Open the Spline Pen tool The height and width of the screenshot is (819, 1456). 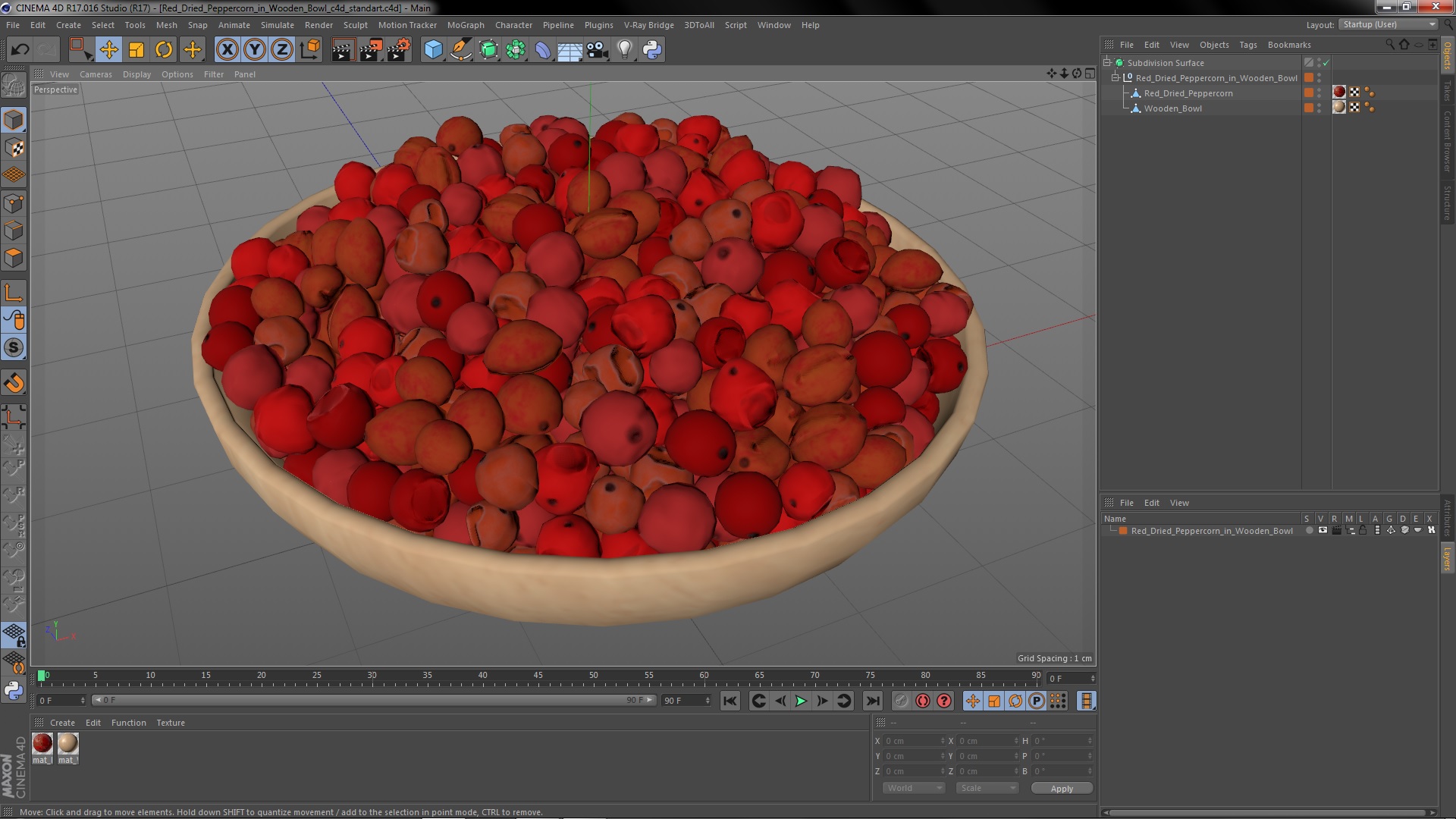pyautogui.click(x=460, y=50)
